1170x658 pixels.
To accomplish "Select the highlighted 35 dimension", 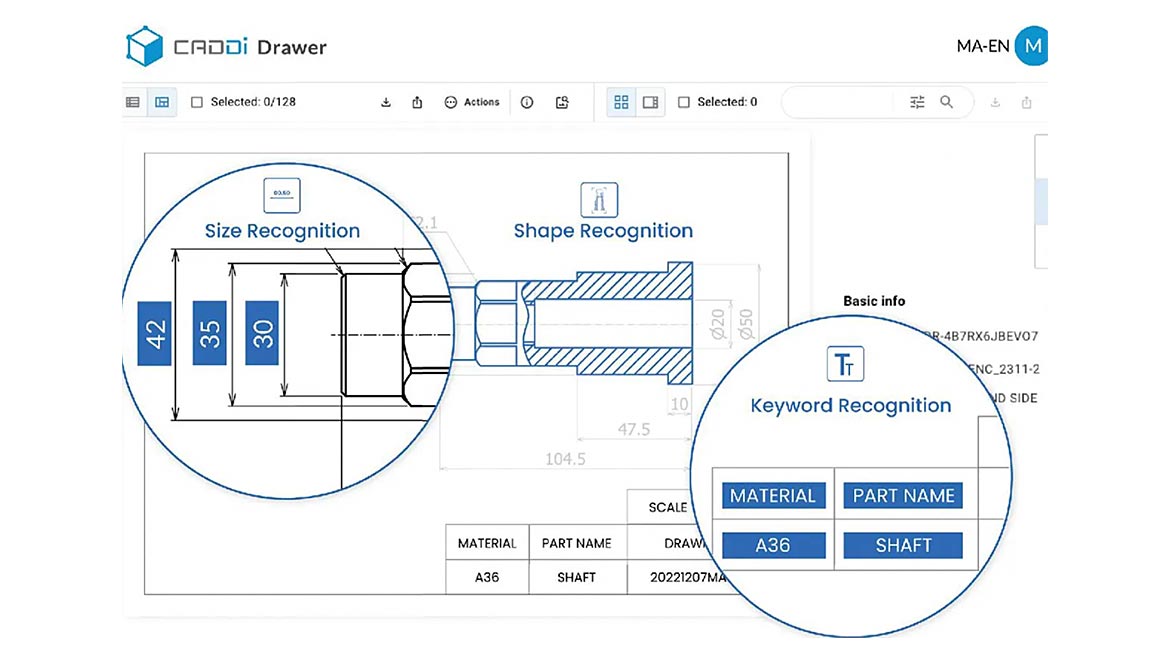I will click(x=210, y=333).
